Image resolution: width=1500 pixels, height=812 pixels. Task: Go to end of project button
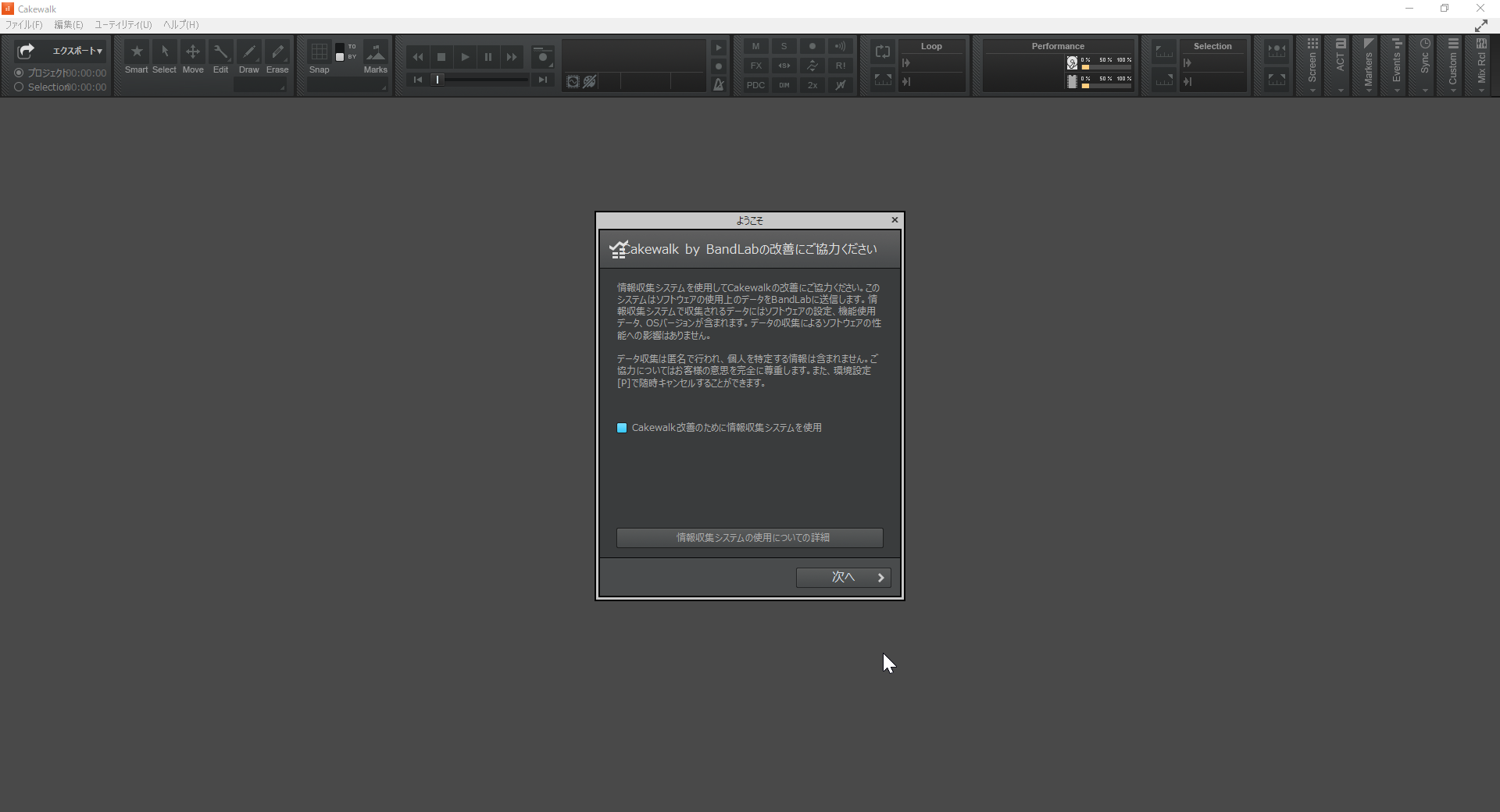click(x=542, y=80)
